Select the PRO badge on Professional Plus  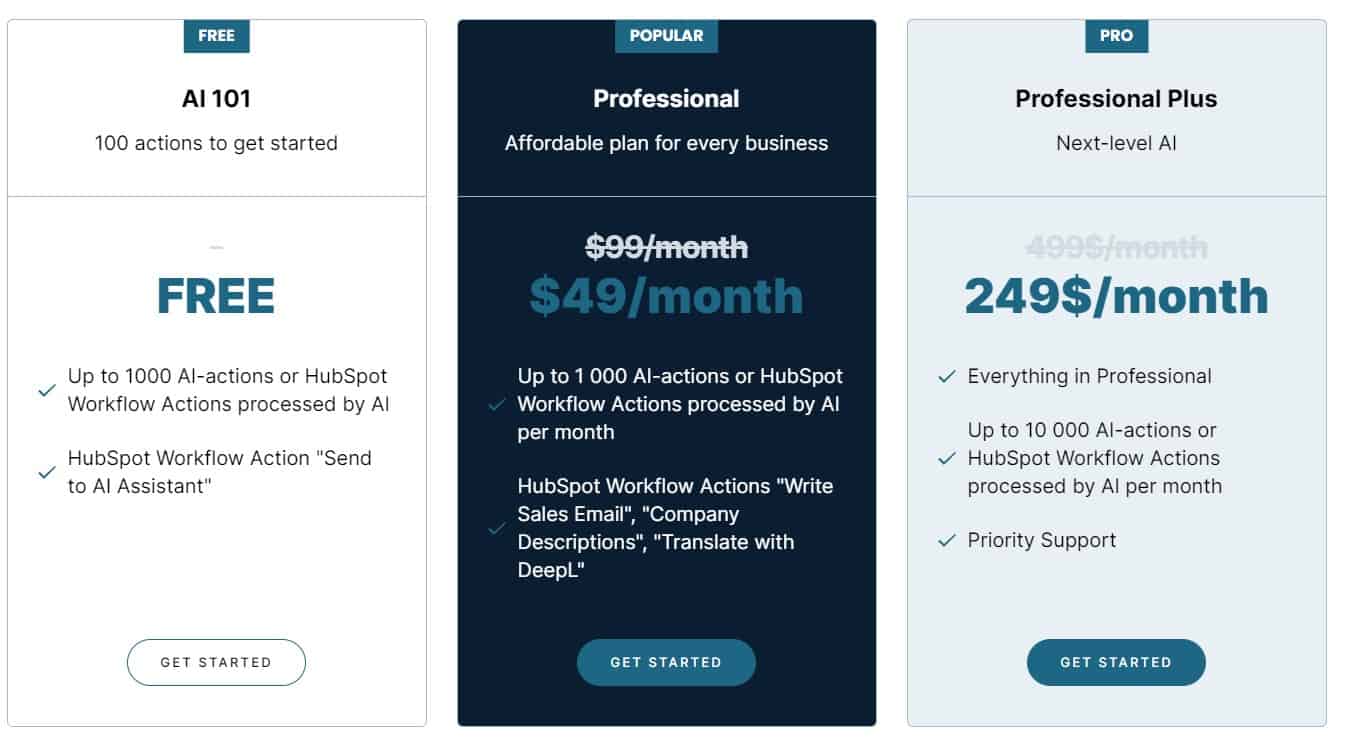[1116, 35]
